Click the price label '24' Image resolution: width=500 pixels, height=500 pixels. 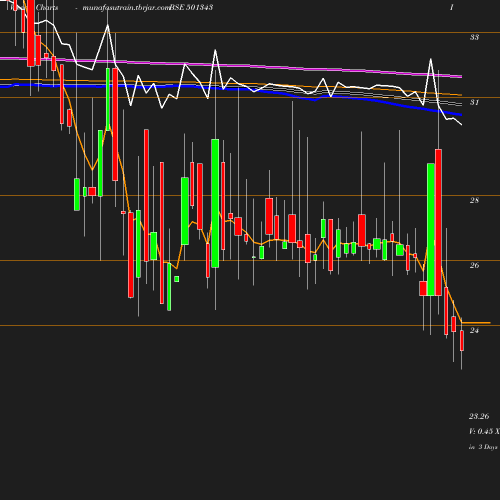[474, 330]
